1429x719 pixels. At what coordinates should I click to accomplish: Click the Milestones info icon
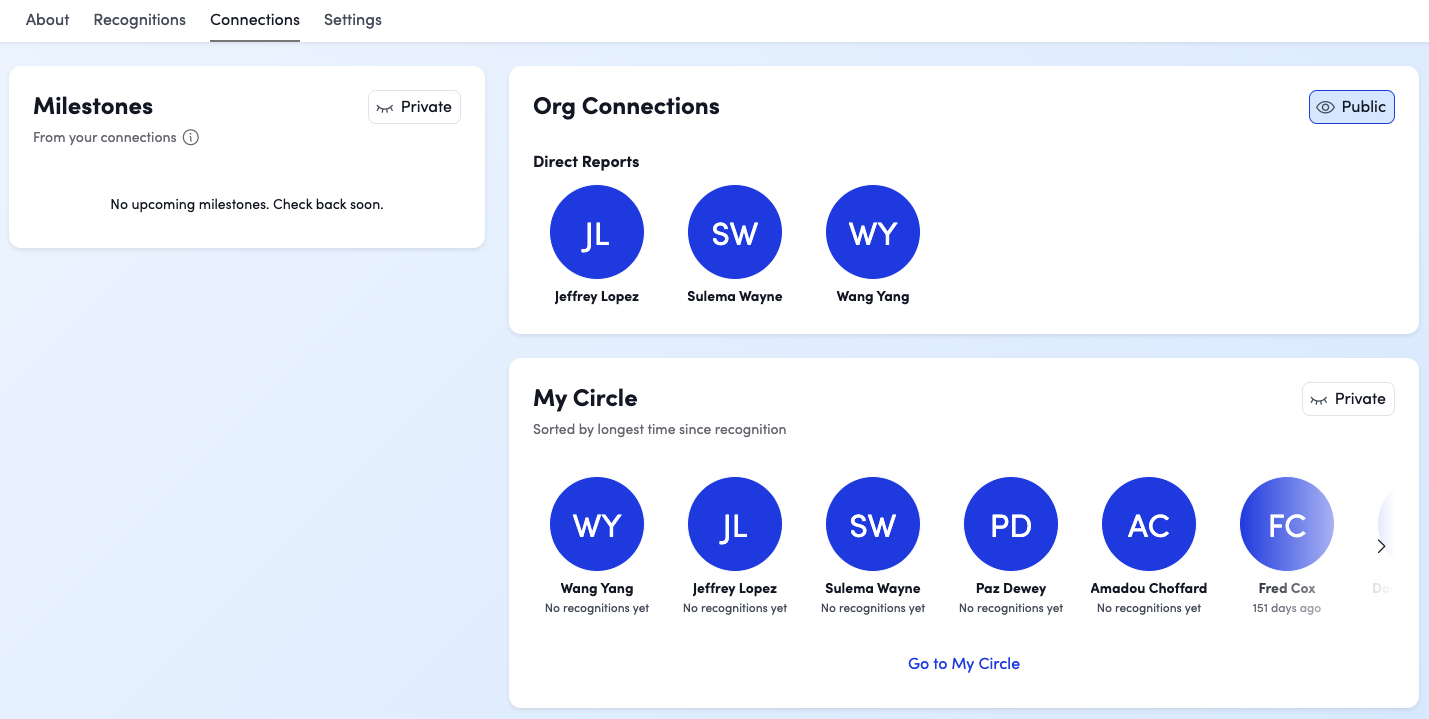pyautogui.click(x=191, y=138)
